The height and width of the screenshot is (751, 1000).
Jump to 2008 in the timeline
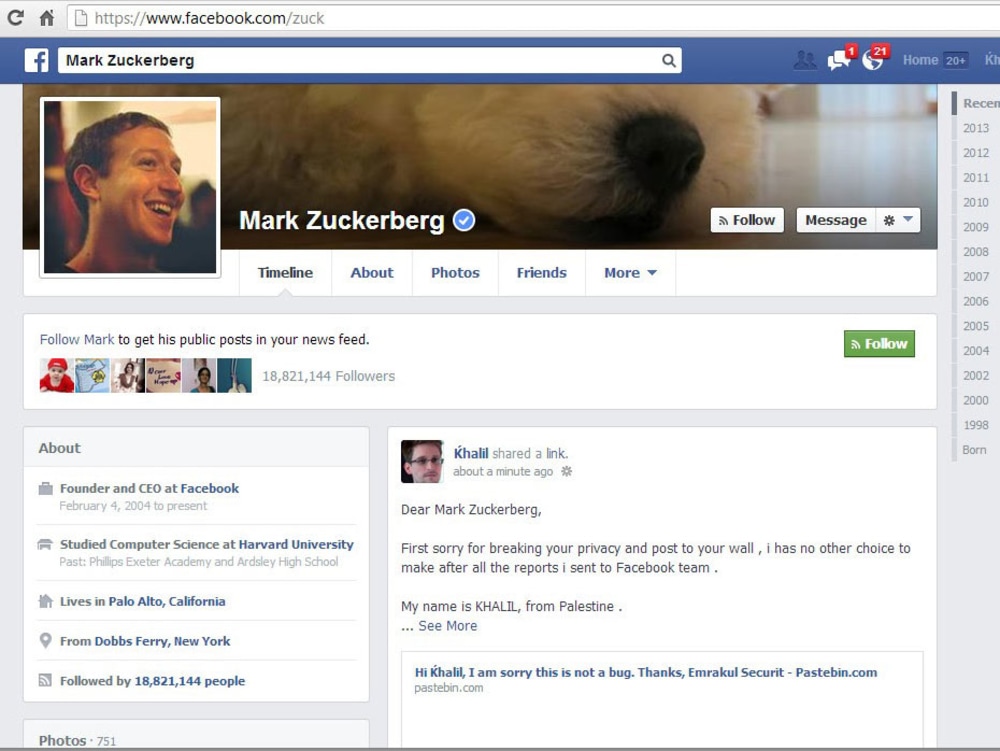pos(976,252)
